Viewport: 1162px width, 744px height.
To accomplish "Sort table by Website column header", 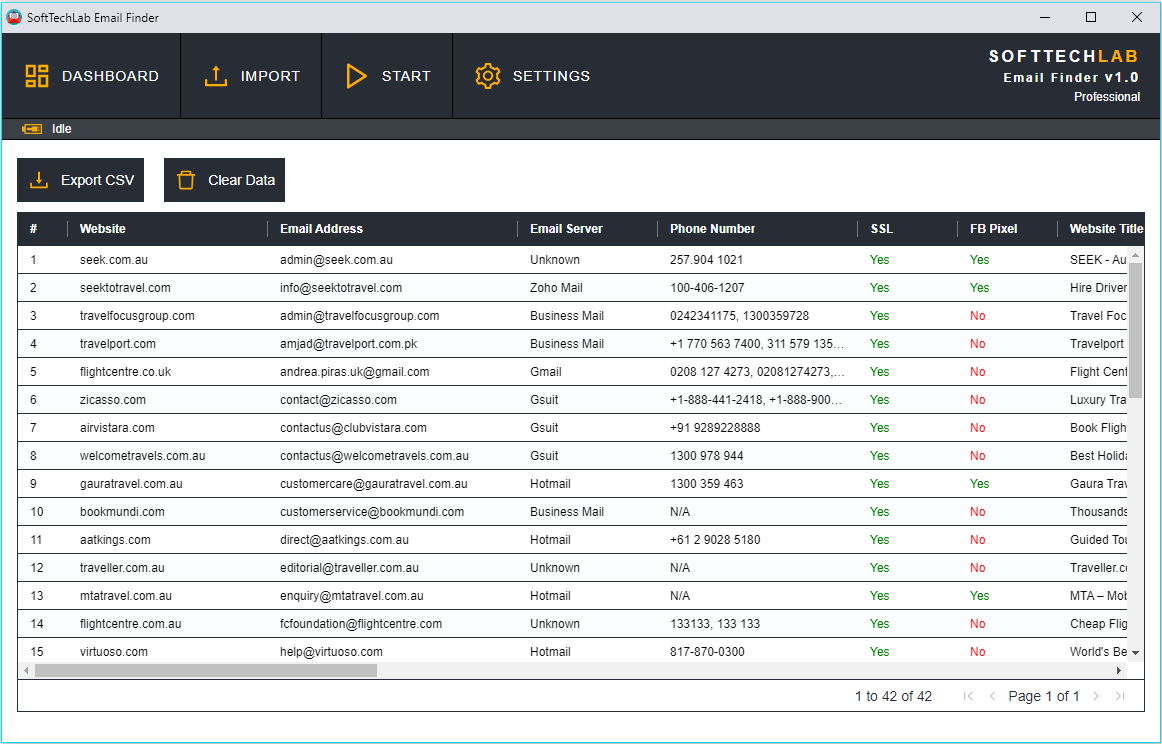I will [103, 229].
